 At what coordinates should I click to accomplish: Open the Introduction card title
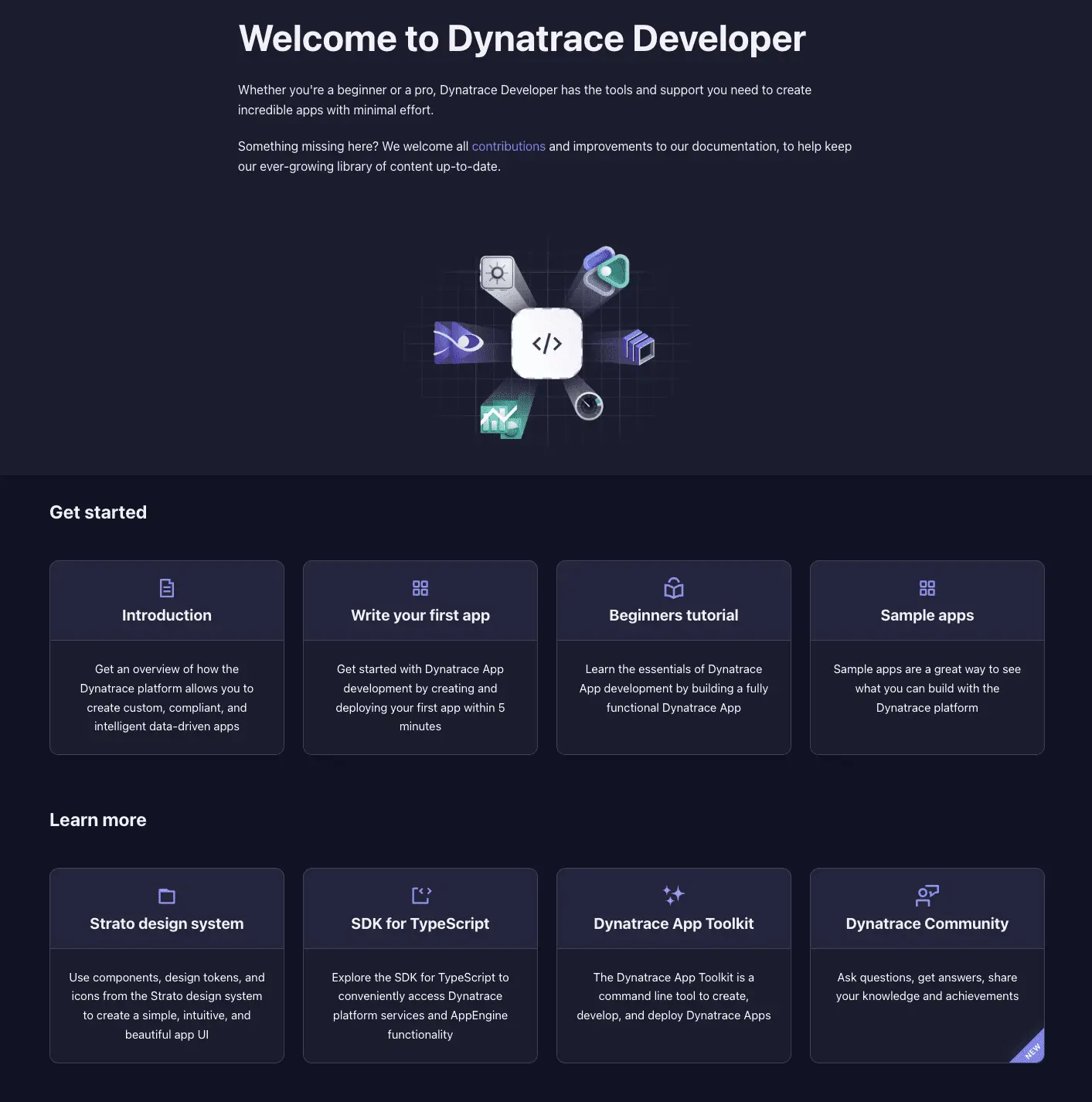[x=167, y=615]
